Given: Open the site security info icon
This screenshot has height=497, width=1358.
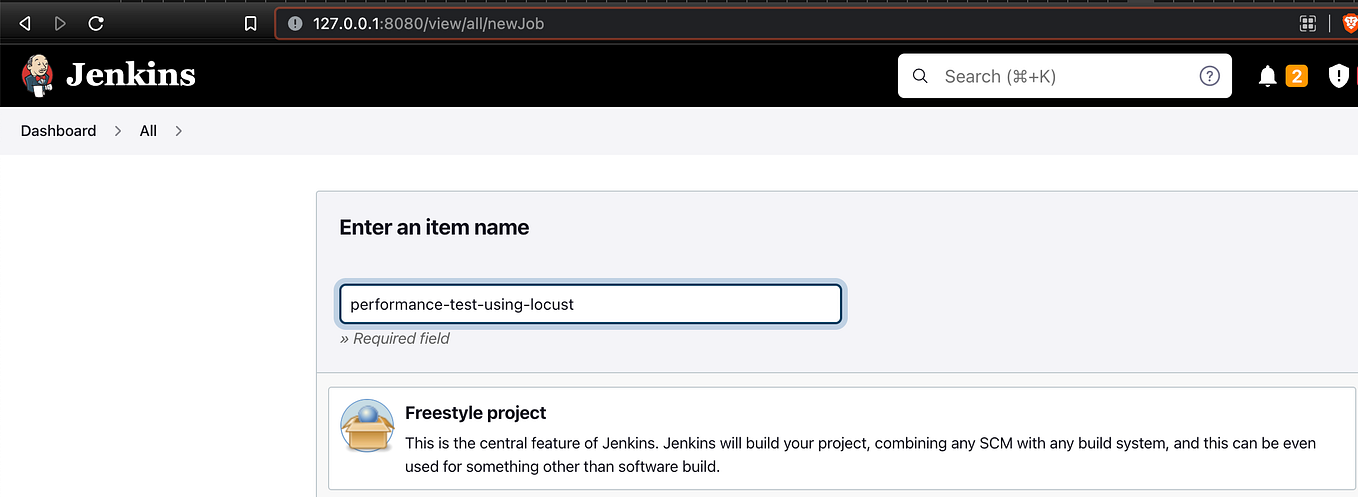Looking at the screenshot, I should [x=295, y=23].
